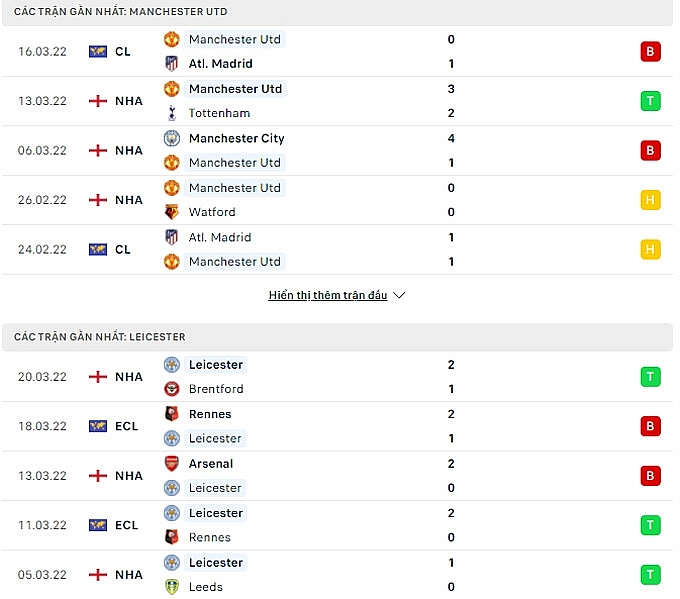This screenshot has width=680, height=599.
Task: Select the 'Các trận gần nhất: Manchester Utd' header
Action: pos(120,12)
